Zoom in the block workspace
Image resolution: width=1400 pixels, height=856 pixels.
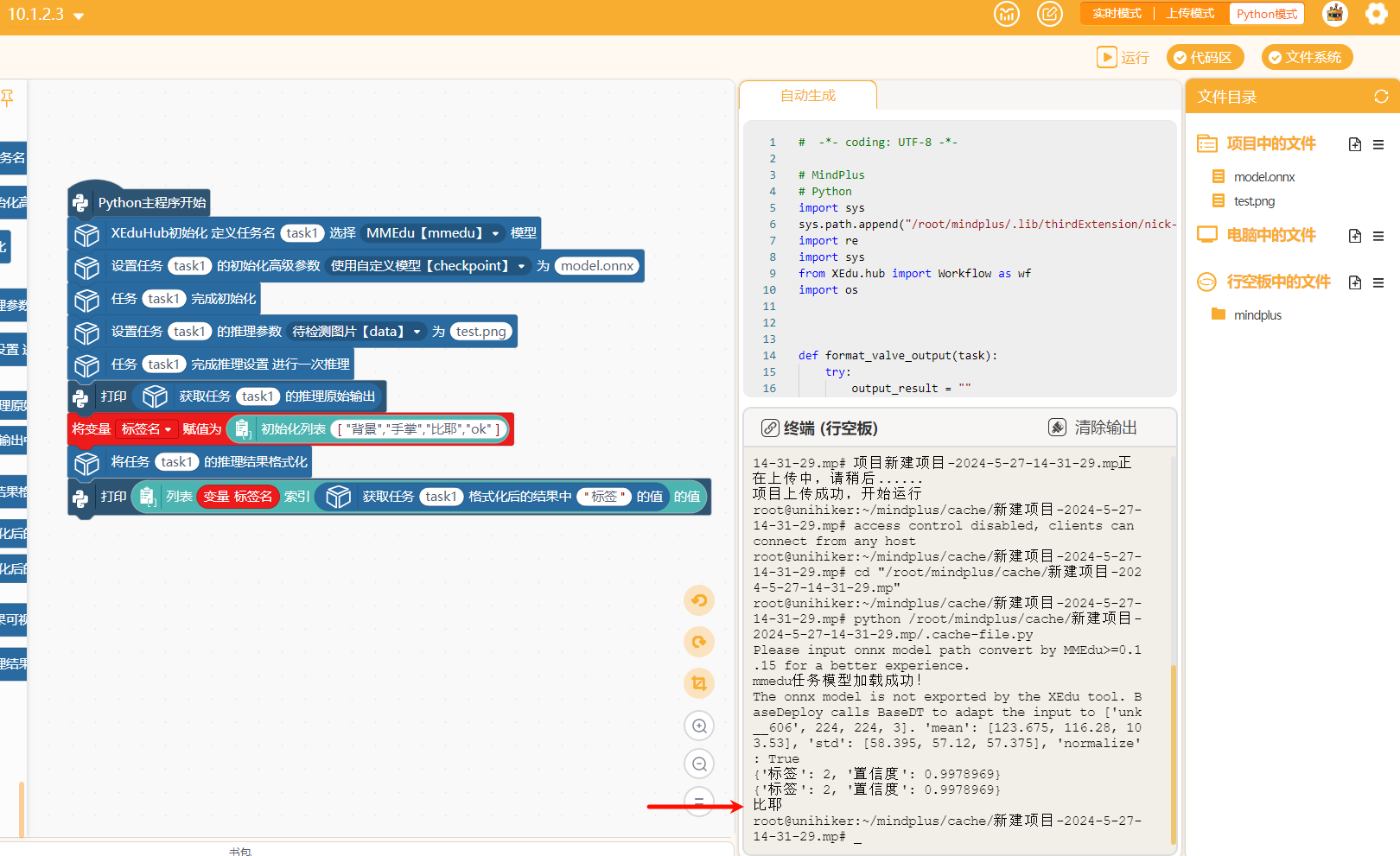[x=699, y=726]
